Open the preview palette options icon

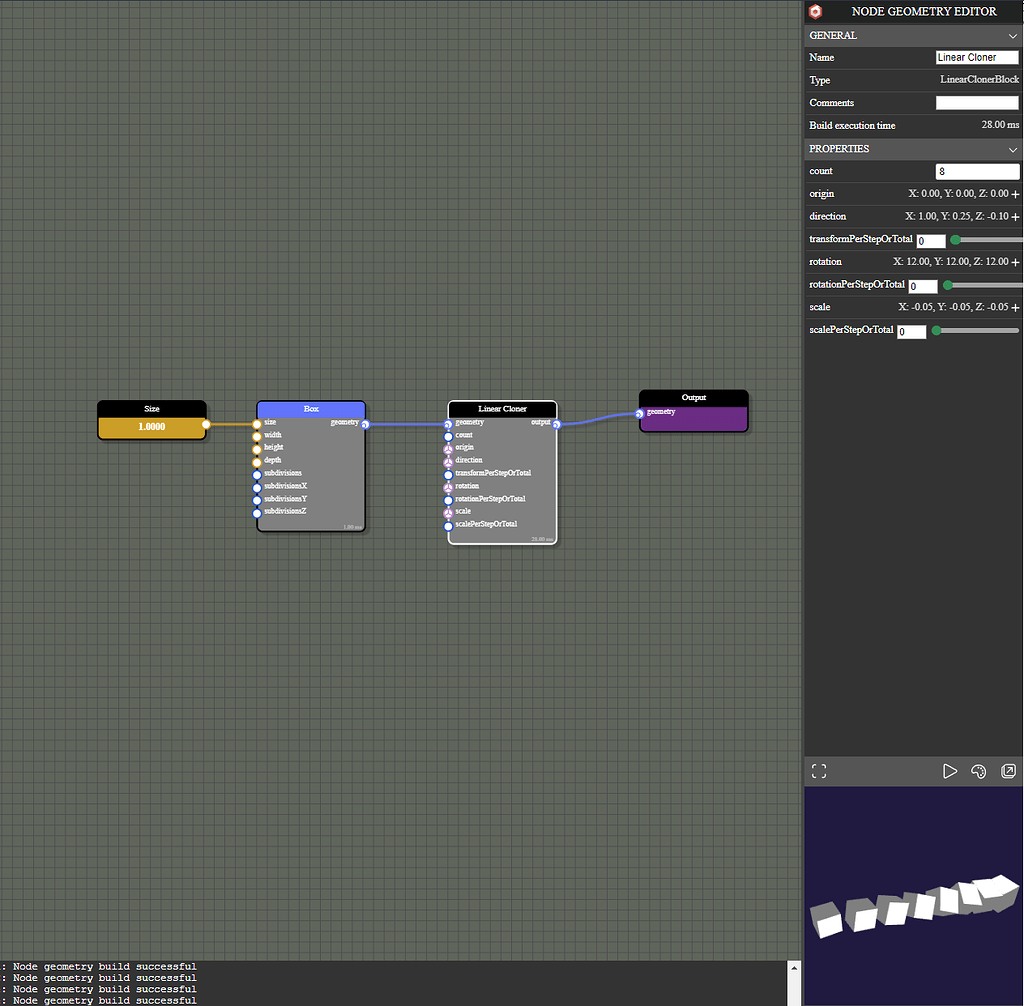click(x=979, y=770)
